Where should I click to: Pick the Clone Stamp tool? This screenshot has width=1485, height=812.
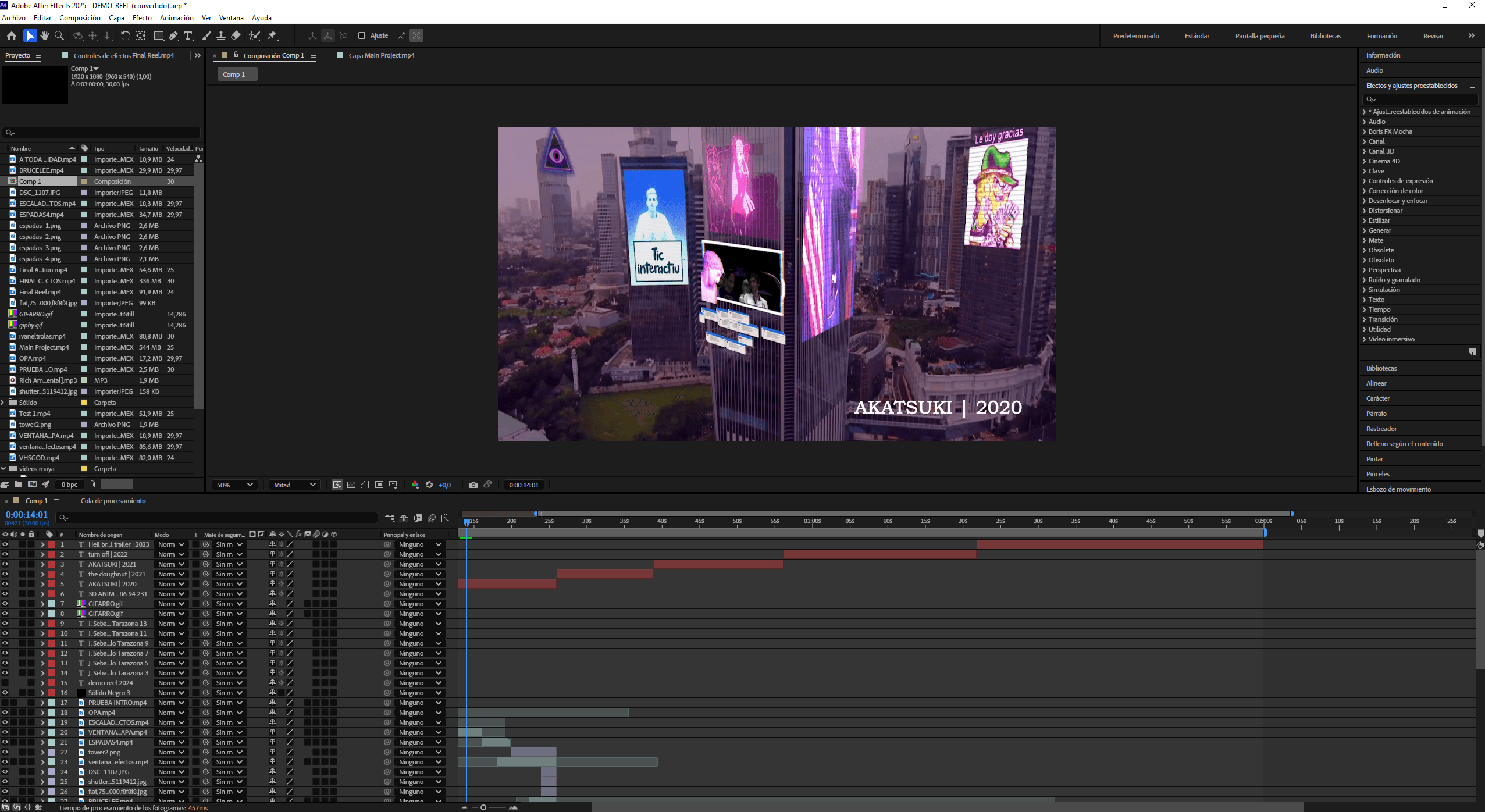[x=221, y=36]
